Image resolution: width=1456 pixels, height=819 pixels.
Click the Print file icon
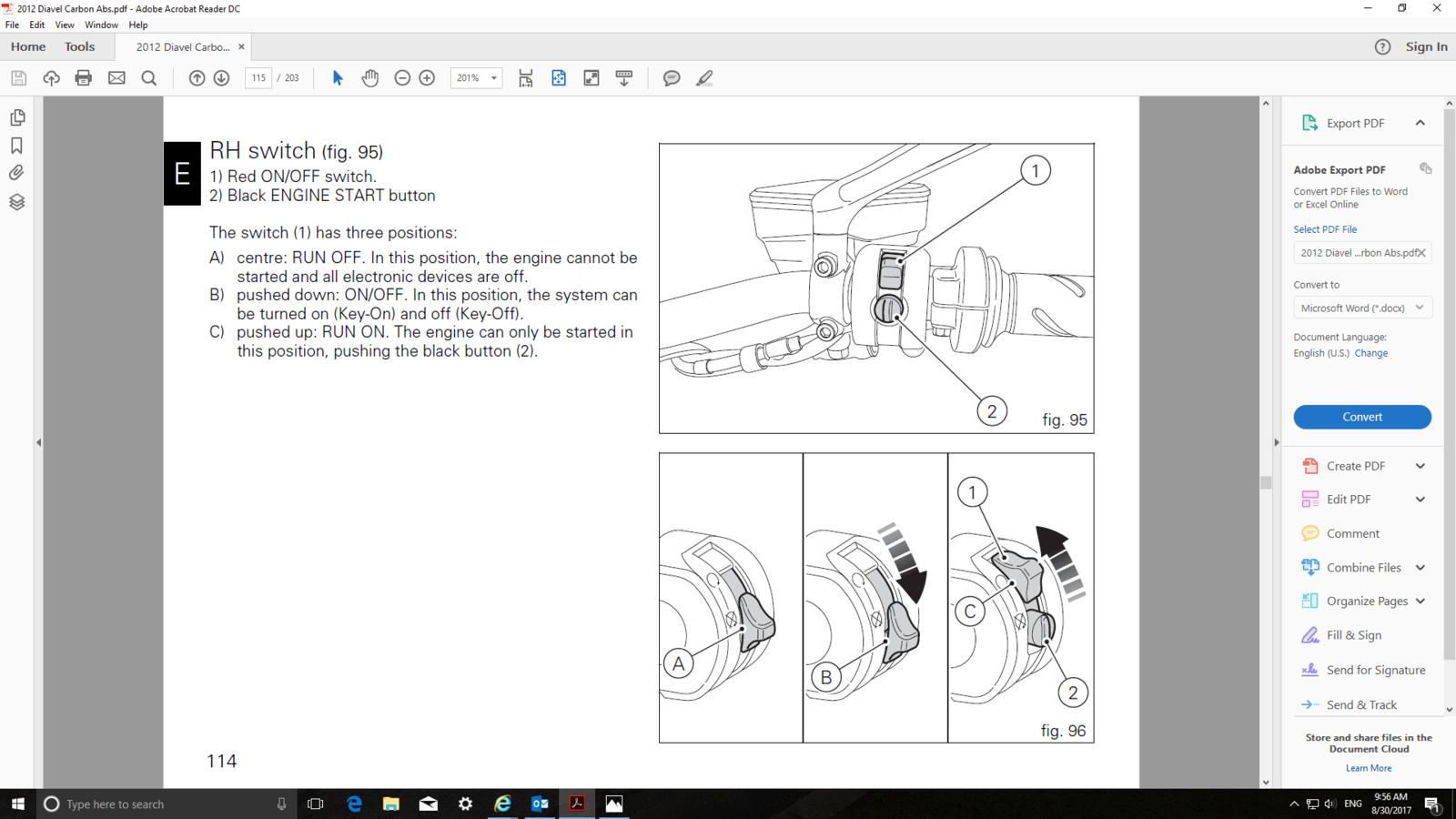84,78
